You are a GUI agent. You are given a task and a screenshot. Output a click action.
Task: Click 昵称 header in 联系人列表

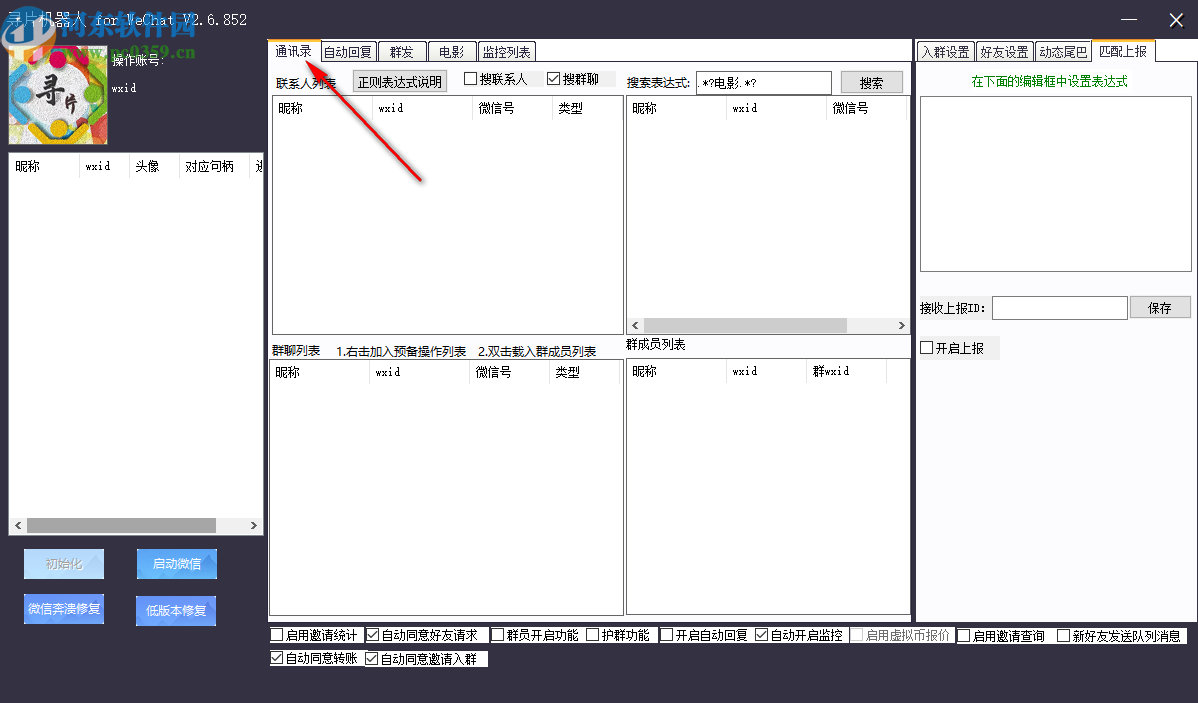pos(322,109)
